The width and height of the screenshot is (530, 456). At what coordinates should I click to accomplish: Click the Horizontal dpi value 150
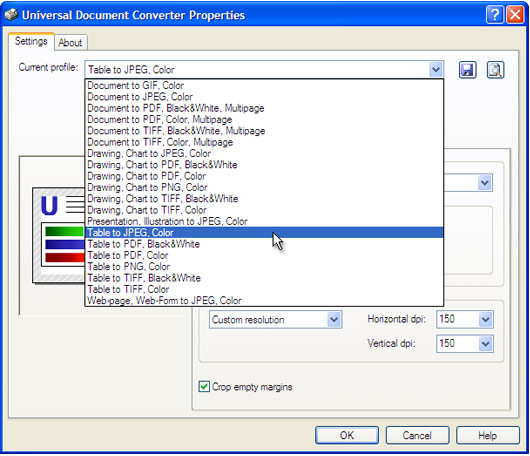[447, 319]
